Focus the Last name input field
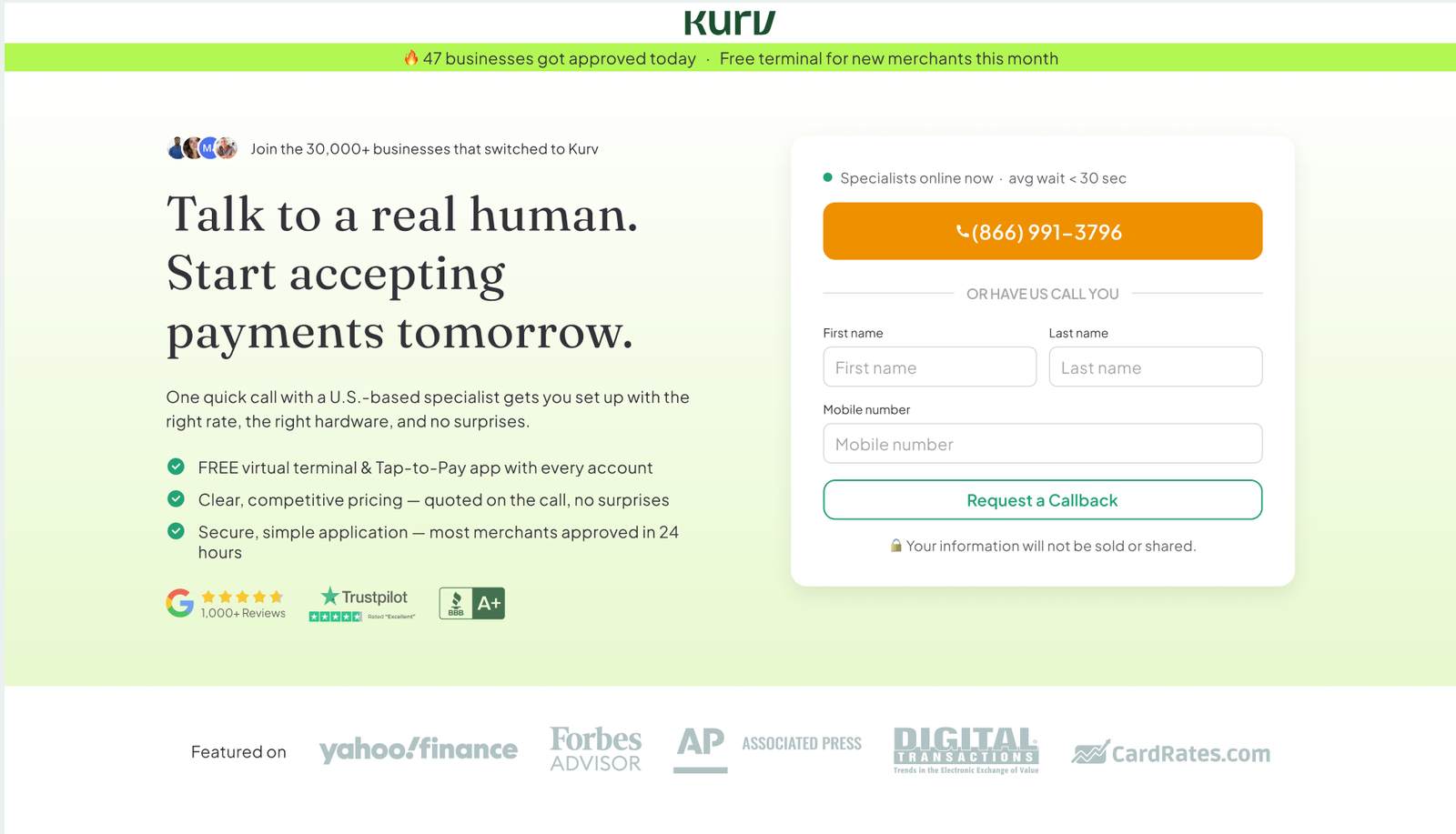The width and height of the screenshot is (1456, 834). pos(1156,367)
